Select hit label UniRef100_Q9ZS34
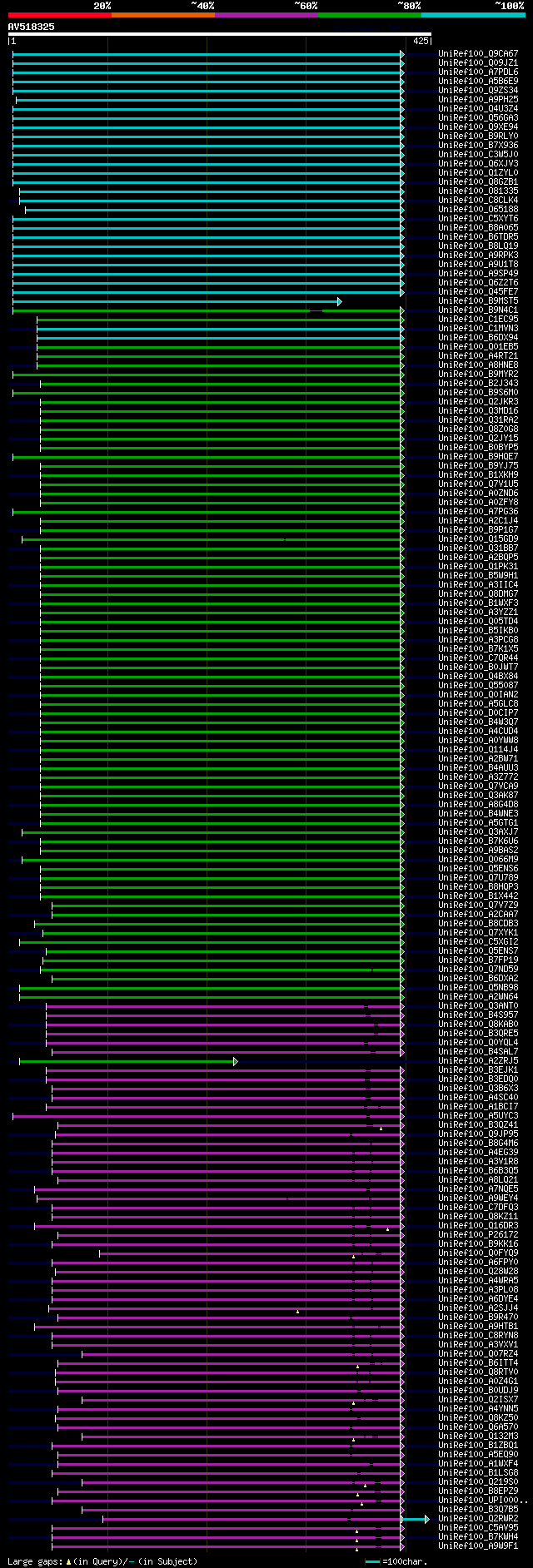Screen dimensions: 533x1568 pos(478,91)
